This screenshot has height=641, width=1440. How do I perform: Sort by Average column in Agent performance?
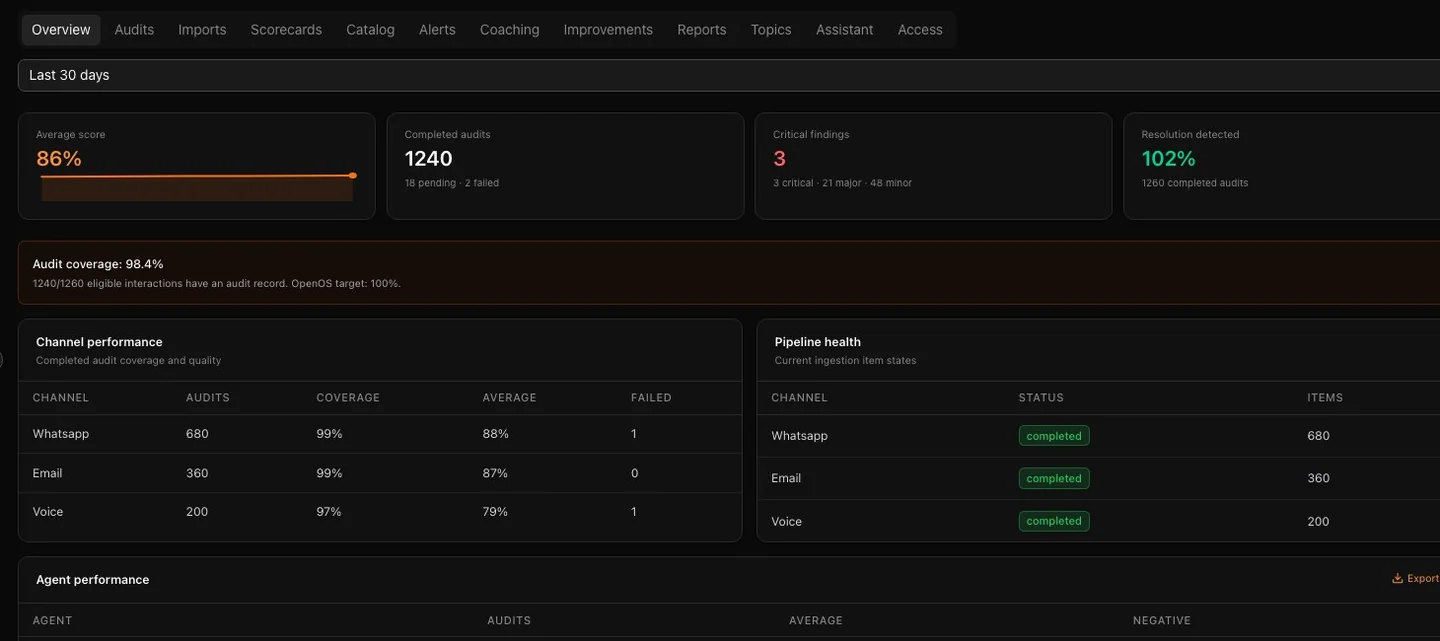[816, 621]
